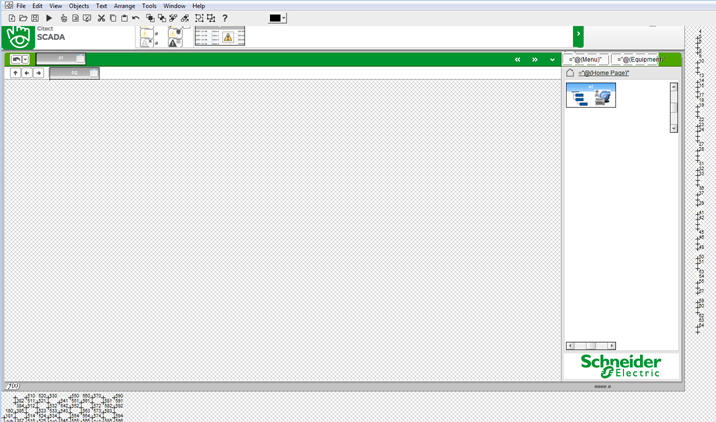
Task: Open Help with the question mark icon
Action: pyautogui.click(x=225, y=18)
